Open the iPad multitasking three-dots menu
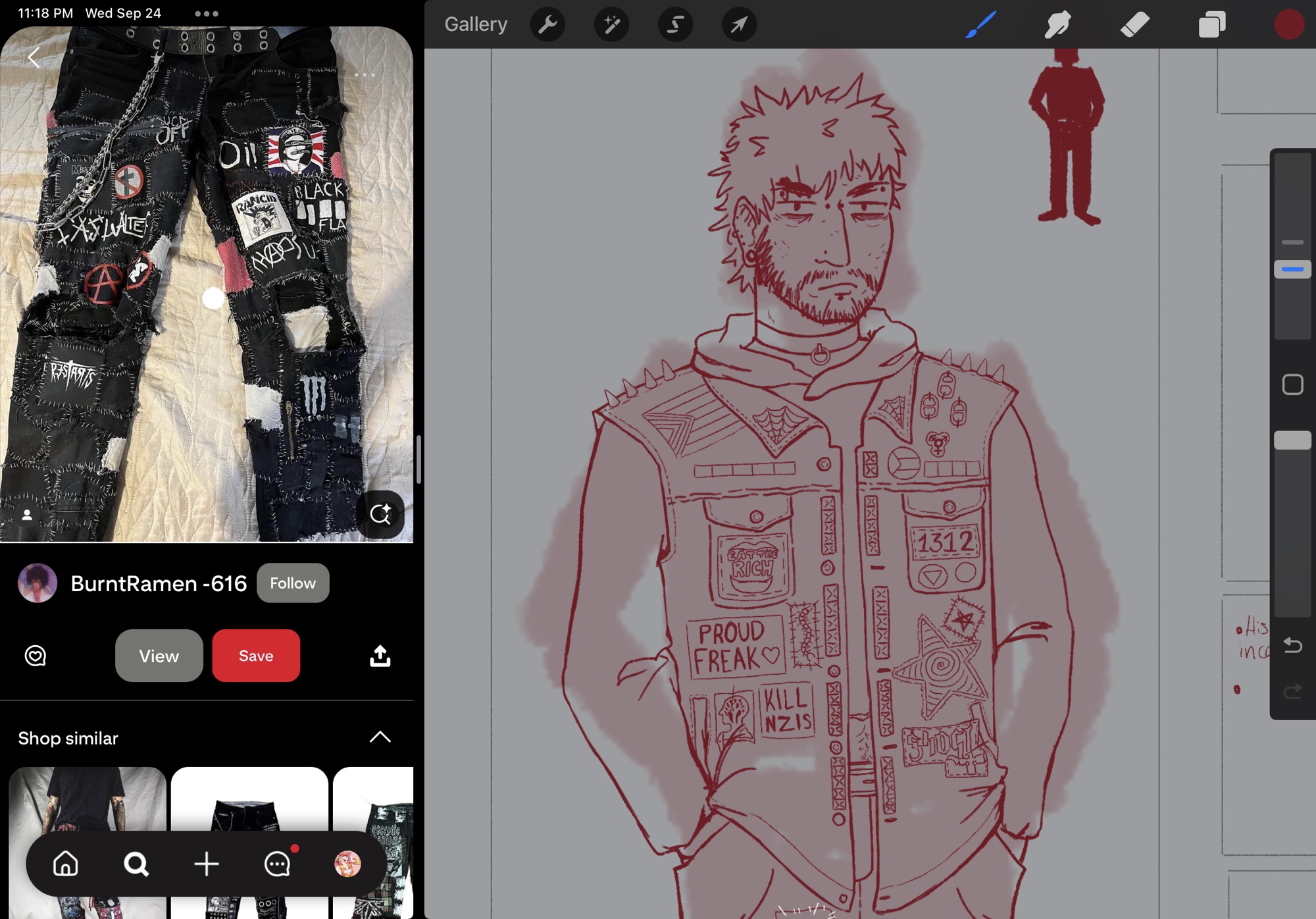Image resolution: width=1316 pixels, height=919 pixels. 206,13
